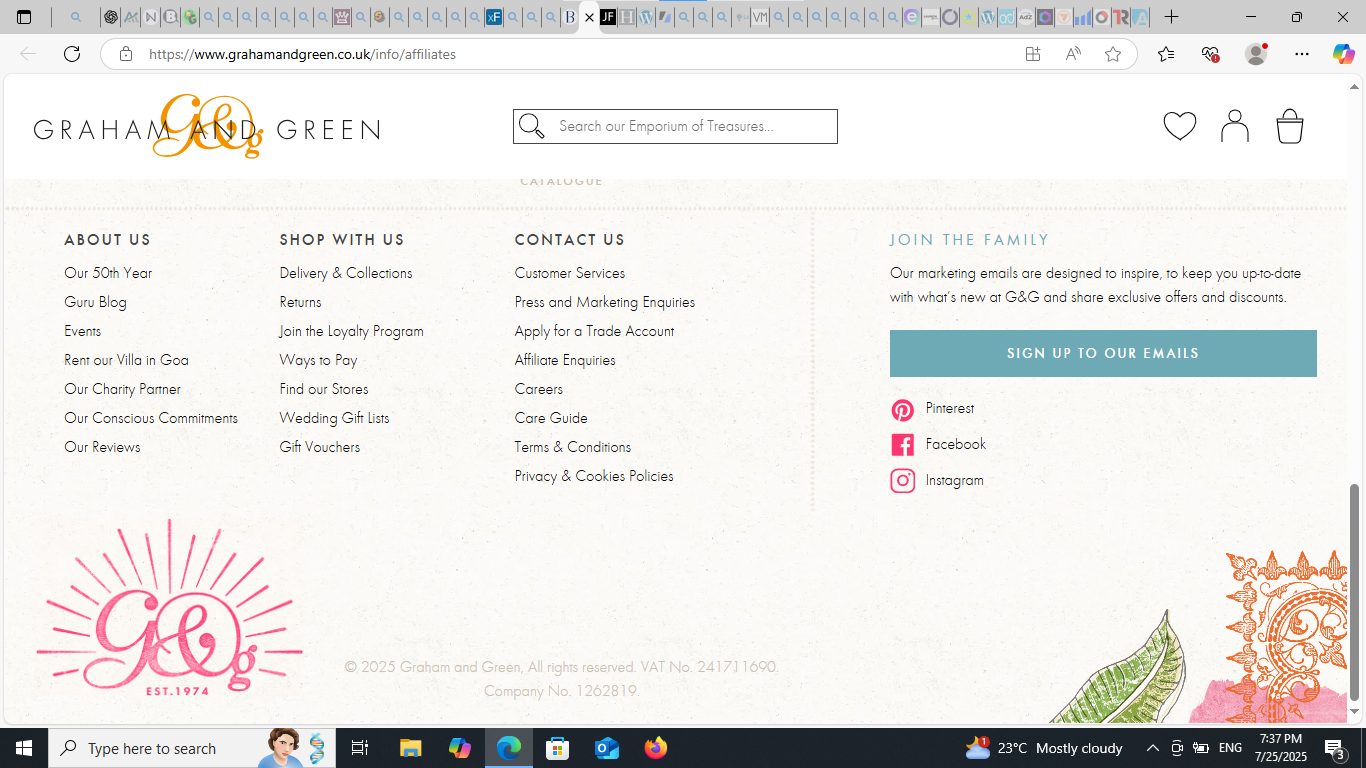Open the Read aloud icon
Screen dimensions: 1366x768
point(1073,54)
